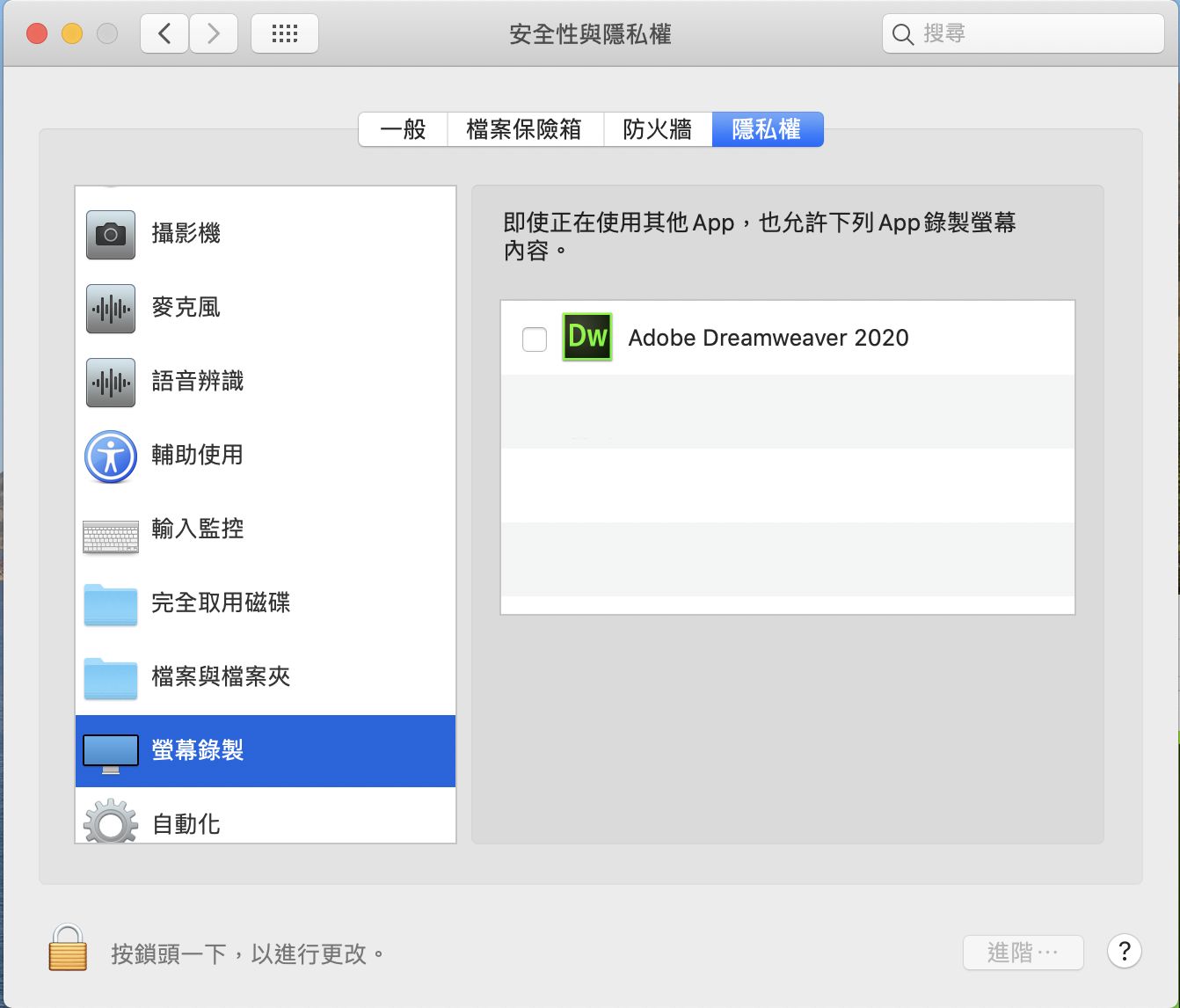Enable the Adobe Dreamweaver 2020 checkbox
The image size is (1180, 1008).
[535, 339]
